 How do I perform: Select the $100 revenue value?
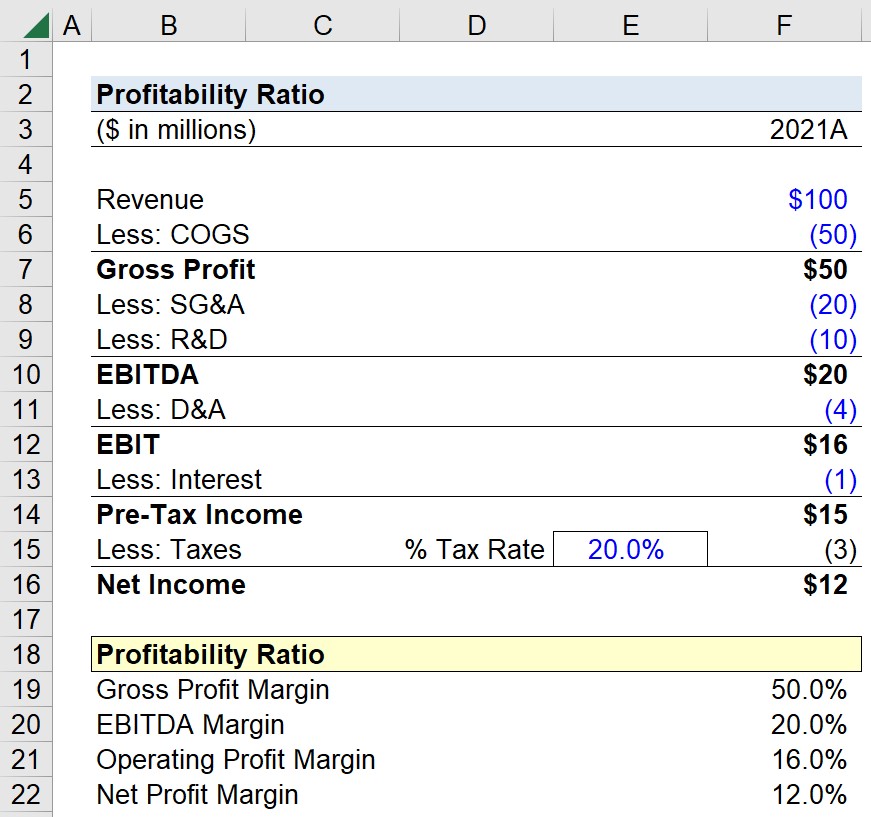[x=818, y=199]
